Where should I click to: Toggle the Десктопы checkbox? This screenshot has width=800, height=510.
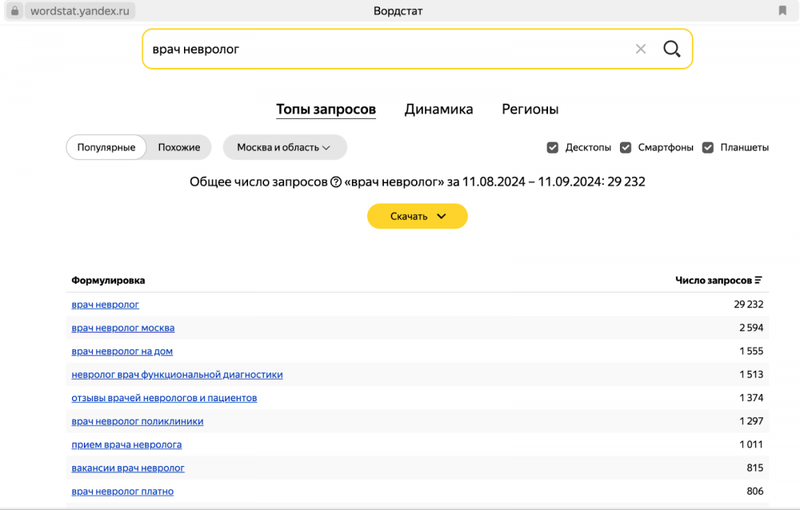553,147
